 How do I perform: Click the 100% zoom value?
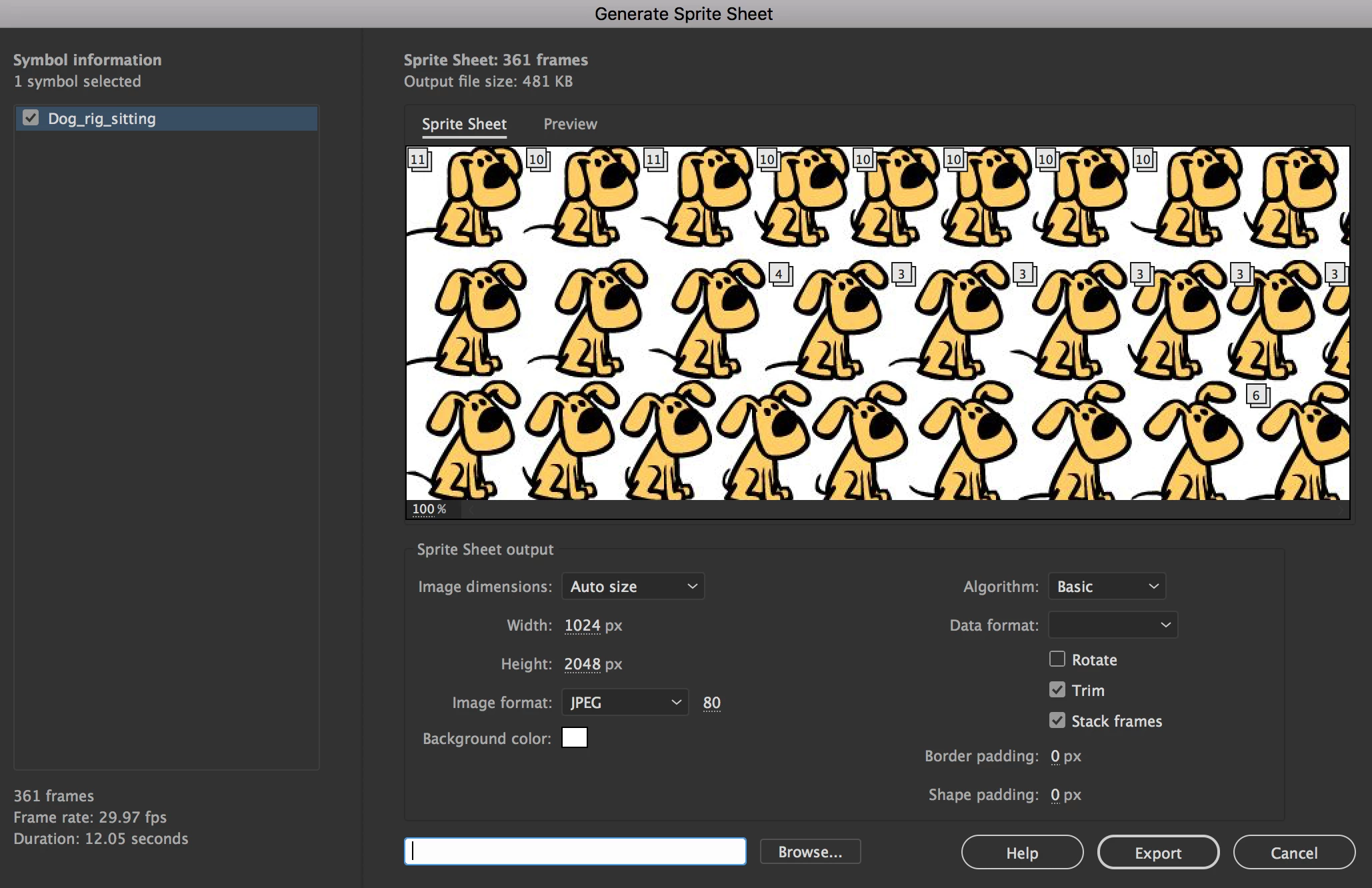coord(424,509)
